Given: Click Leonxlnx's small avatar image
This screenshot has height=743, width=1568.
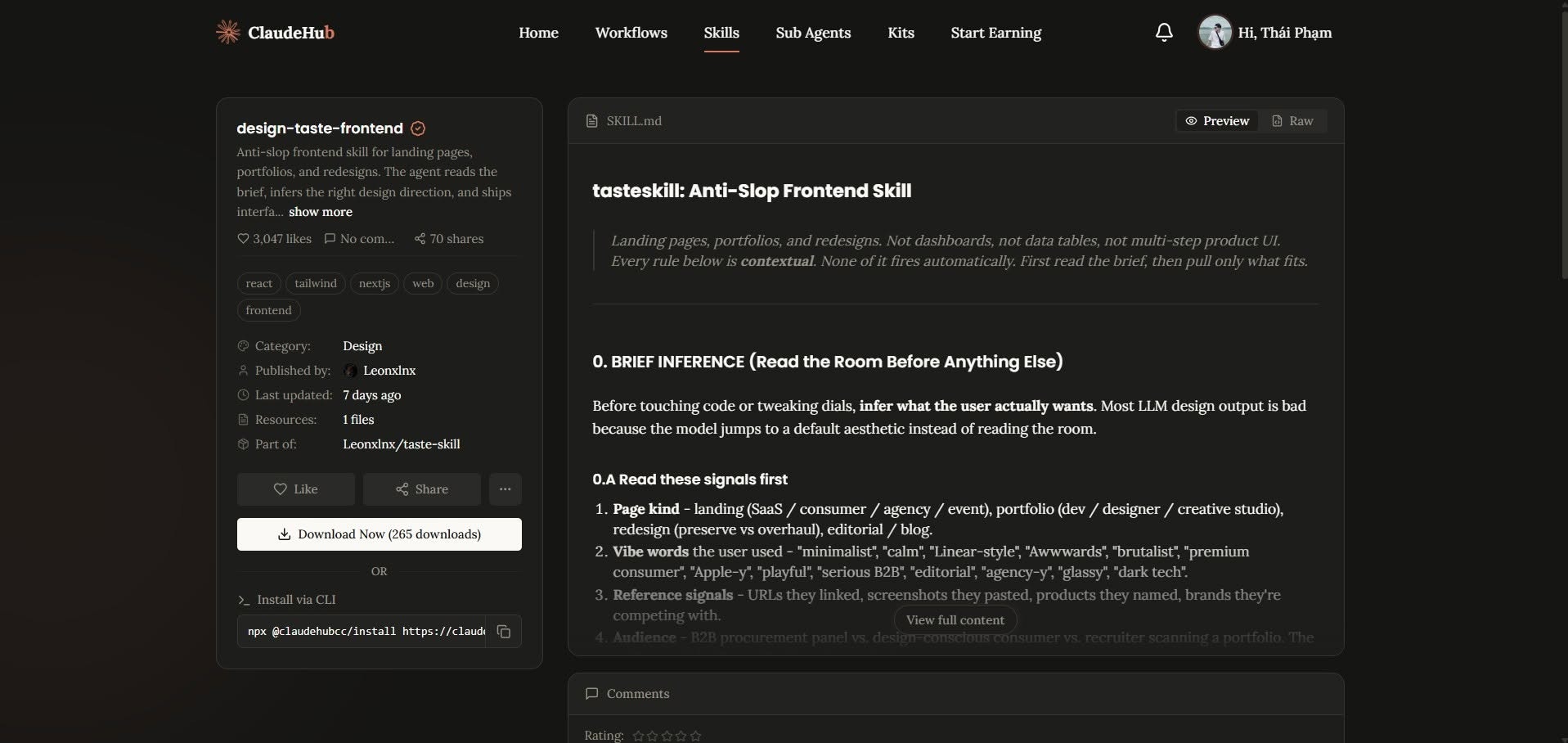Looking at the screenshot, I should (351, 371).
